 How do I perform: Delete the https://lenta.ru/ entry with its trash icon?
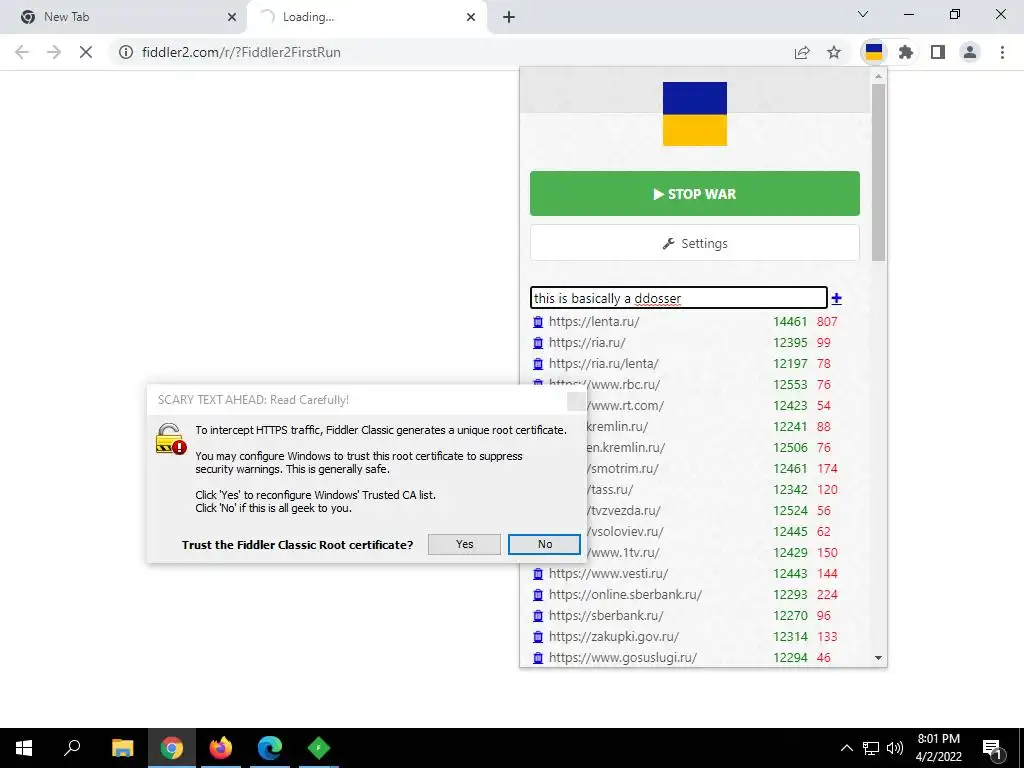click(x=538, y=321)
